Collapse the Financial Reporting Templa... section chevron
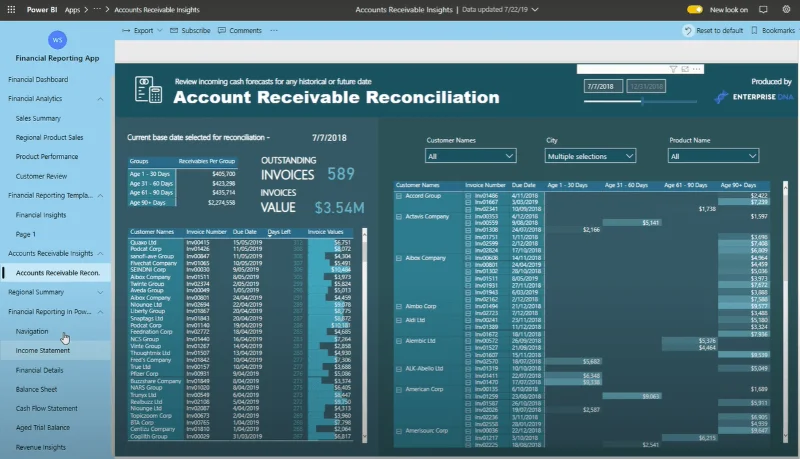This screenshot has width=800, height=459. (101, 195)
